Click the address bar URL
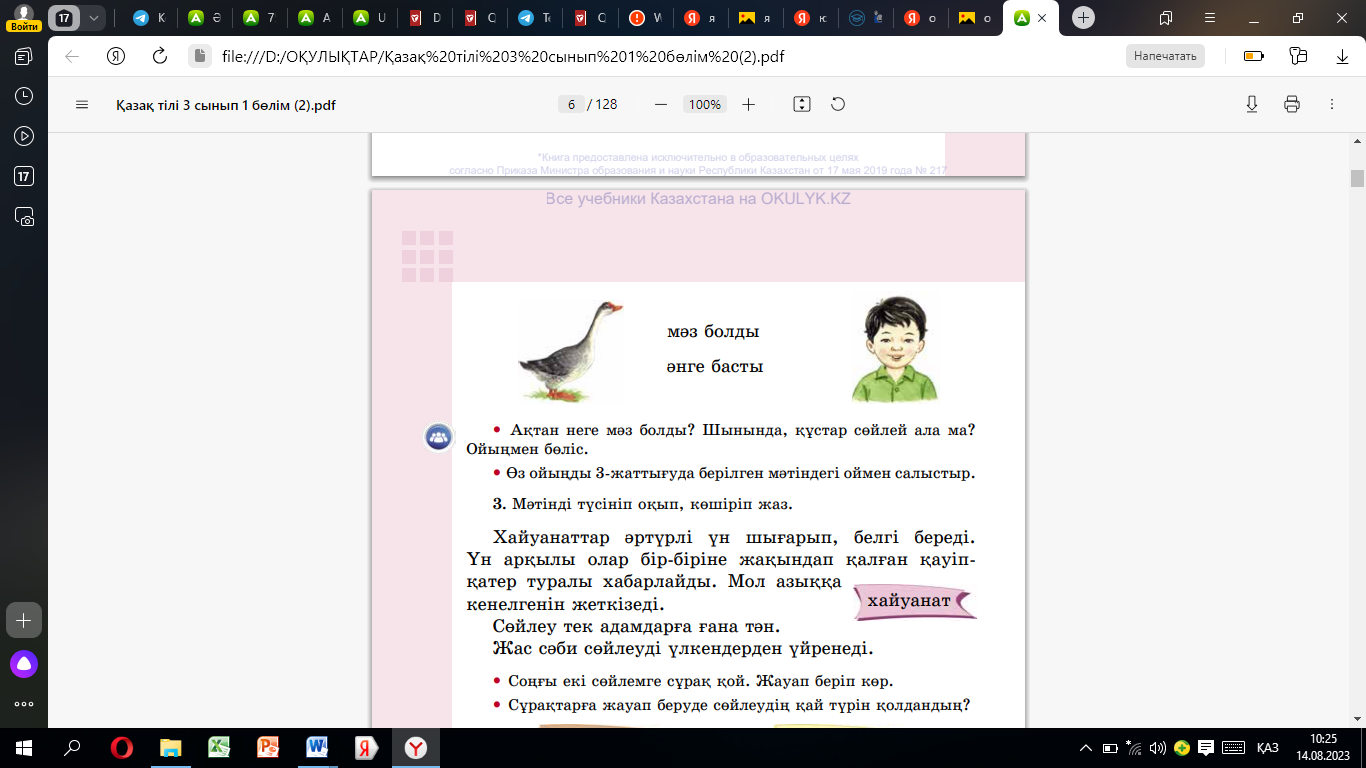Screen dimensions: 1366x768 (503, 56)
